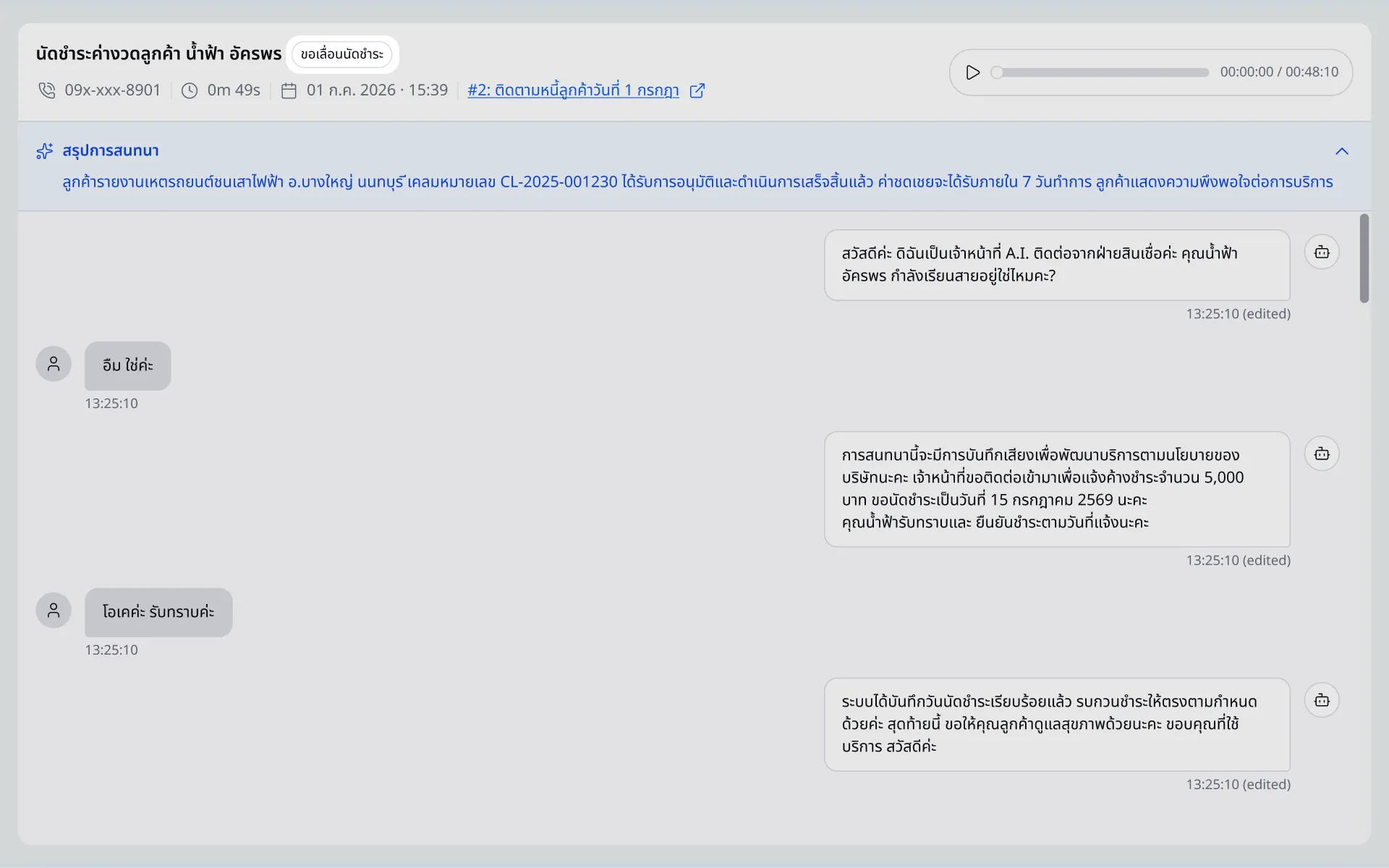
Task: Open the #2 ติดตามหนี้ลูกค้า campaign link
Action: tap(573, 90)
